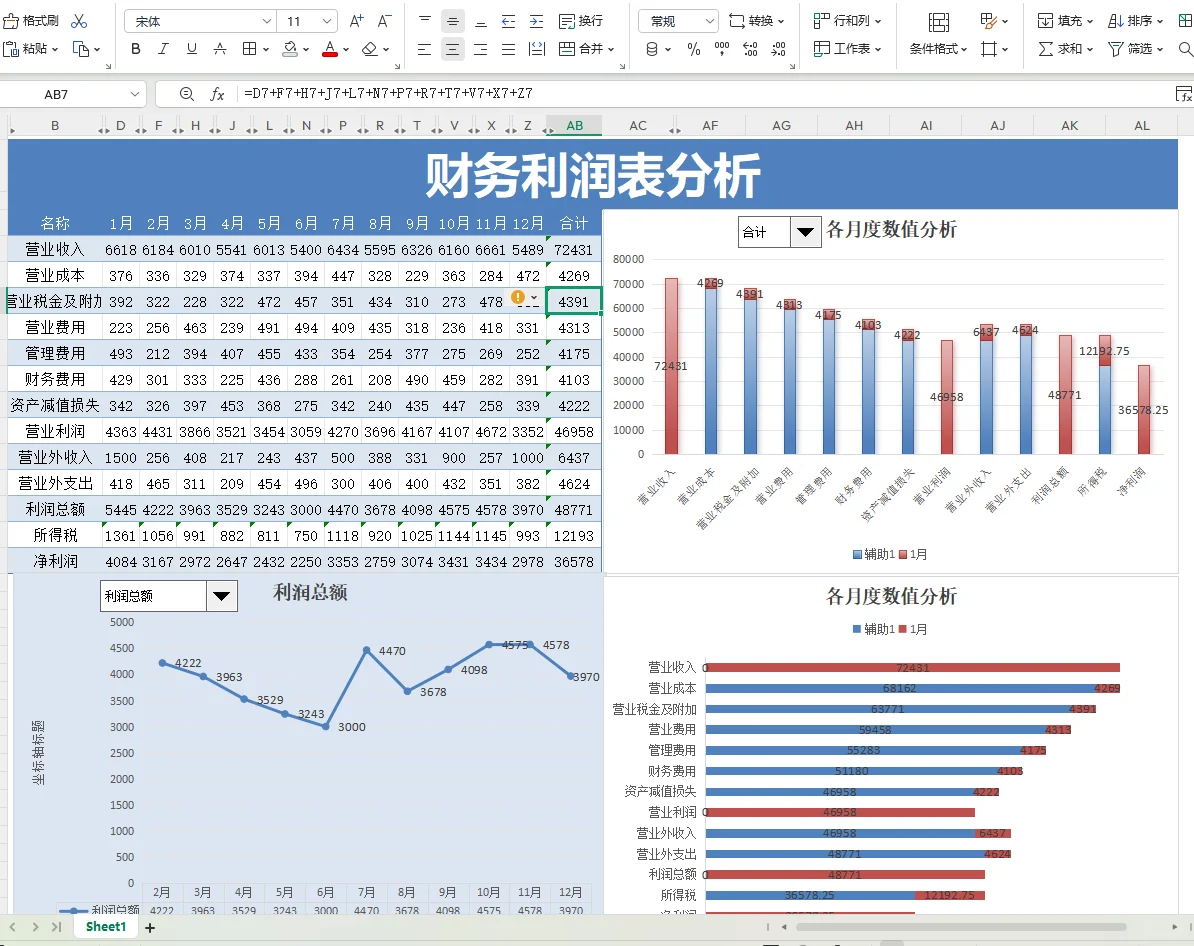Go to previous sheet arrow
The height and width of the screenshot is (946, 1194).
click(13, 927)
